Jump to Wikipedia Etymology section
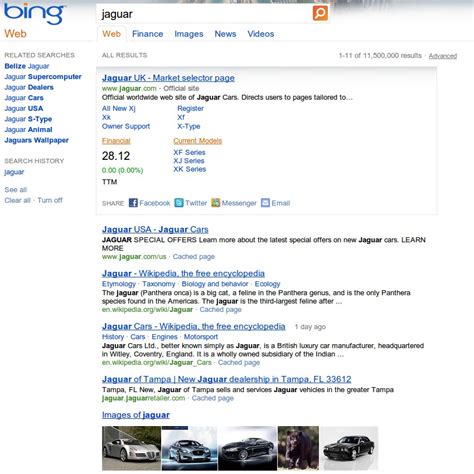 point(119,284)
